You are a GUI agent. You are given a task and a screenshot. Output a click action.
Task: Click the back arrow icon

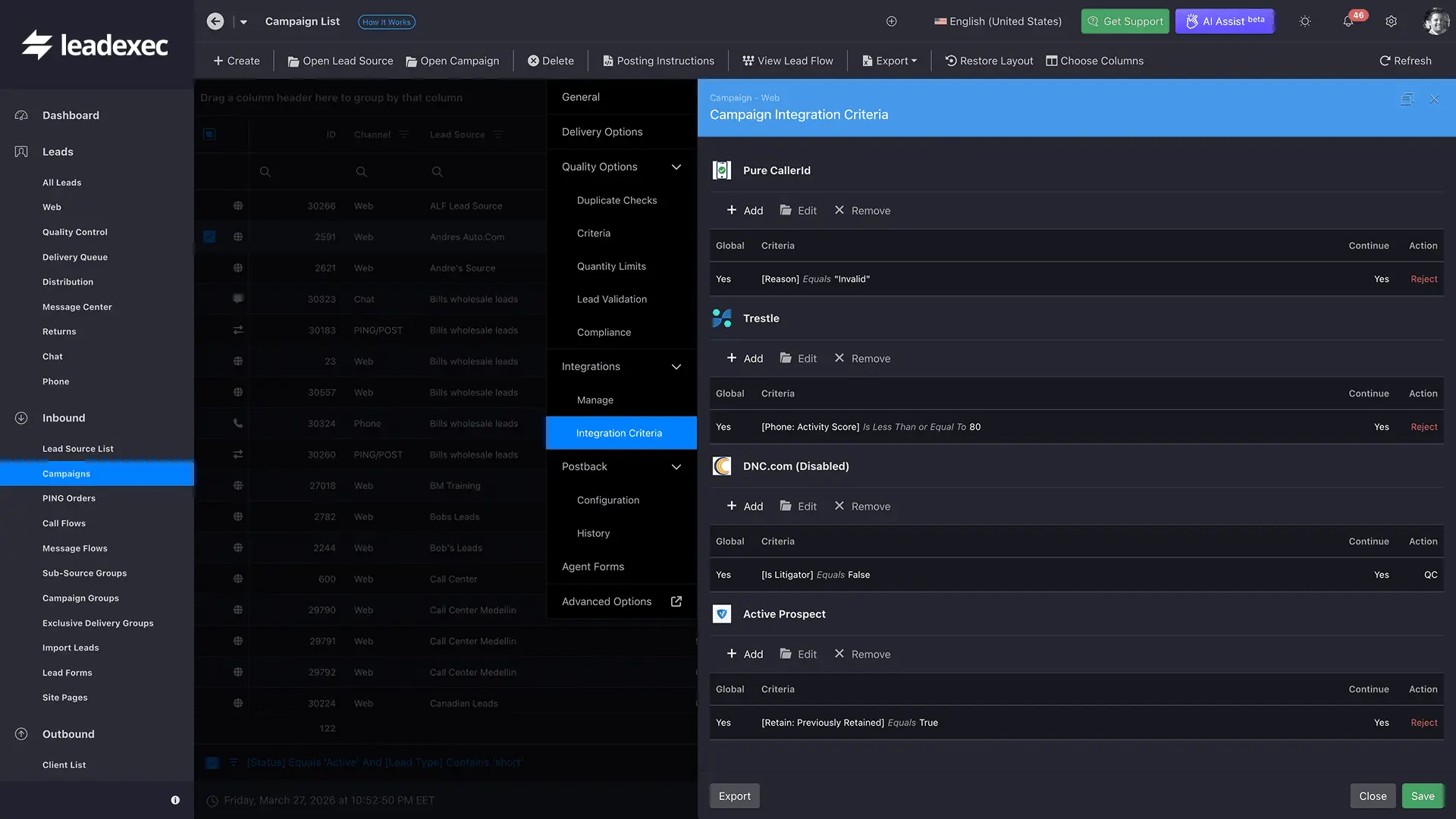215,21
